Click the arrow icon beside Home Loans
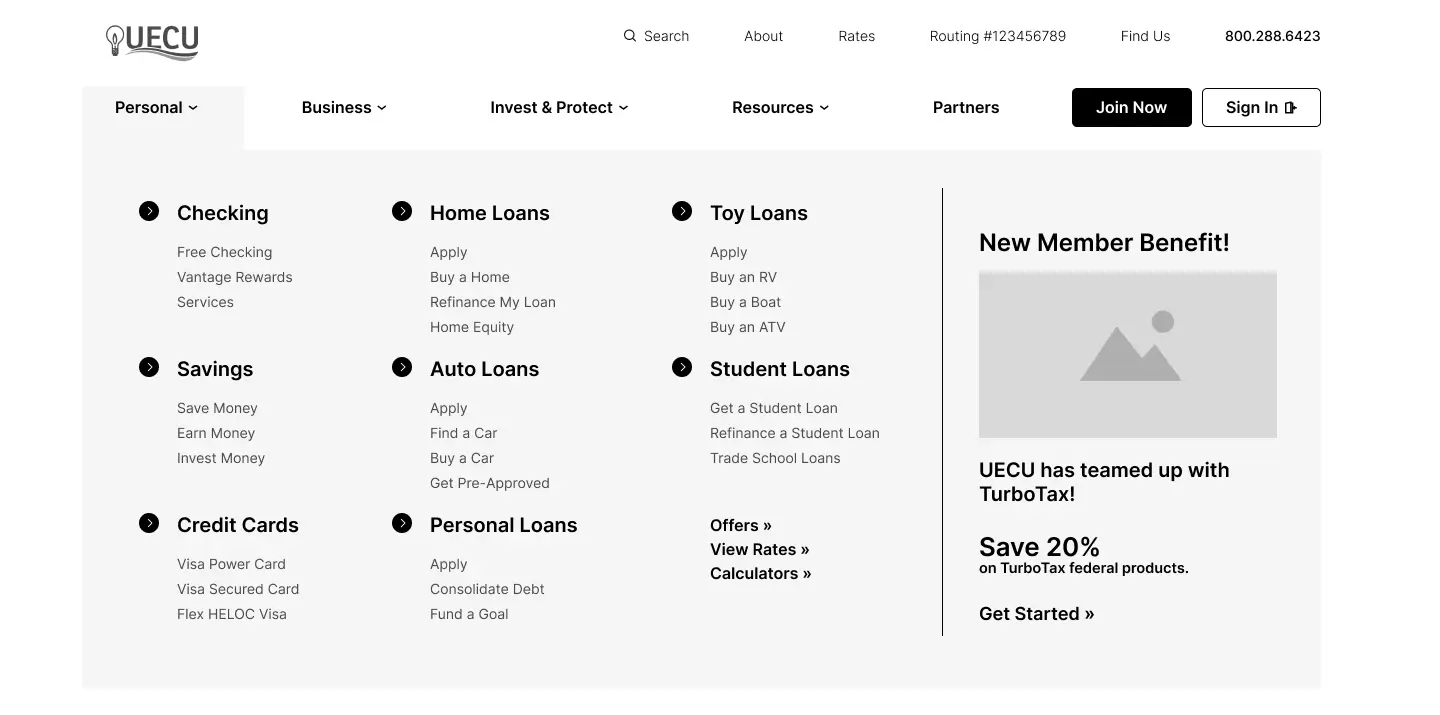1440x715 pixels. click(x=402, y=211)
